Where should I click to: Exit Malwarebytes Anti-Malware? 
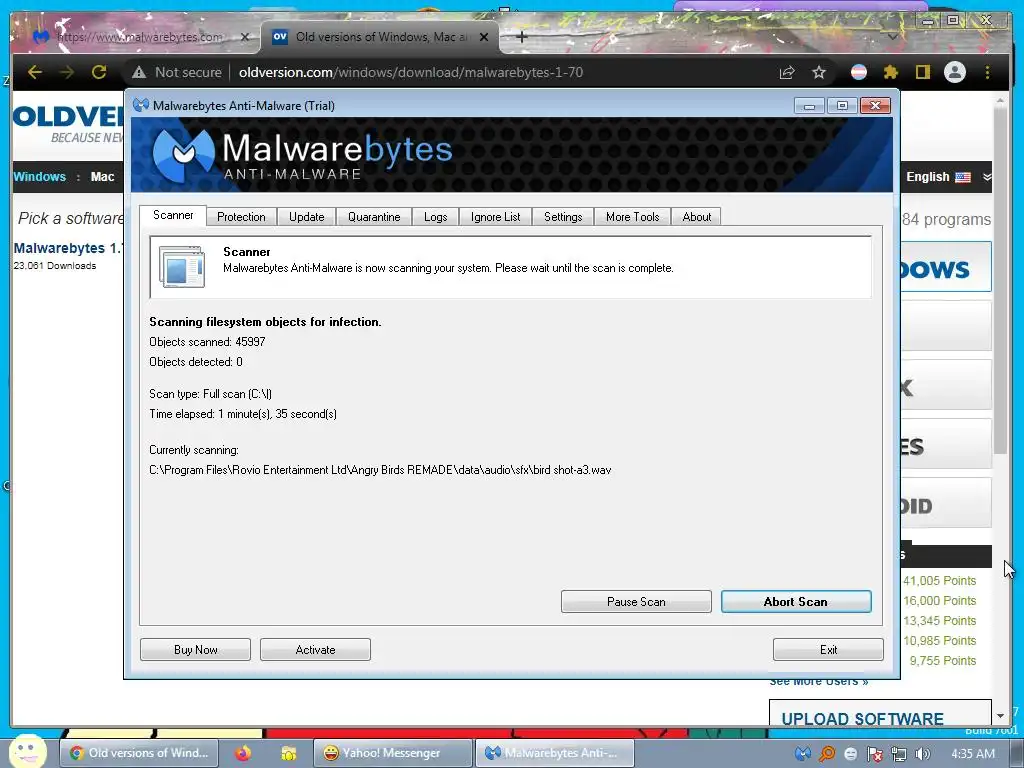coord(828,649)
